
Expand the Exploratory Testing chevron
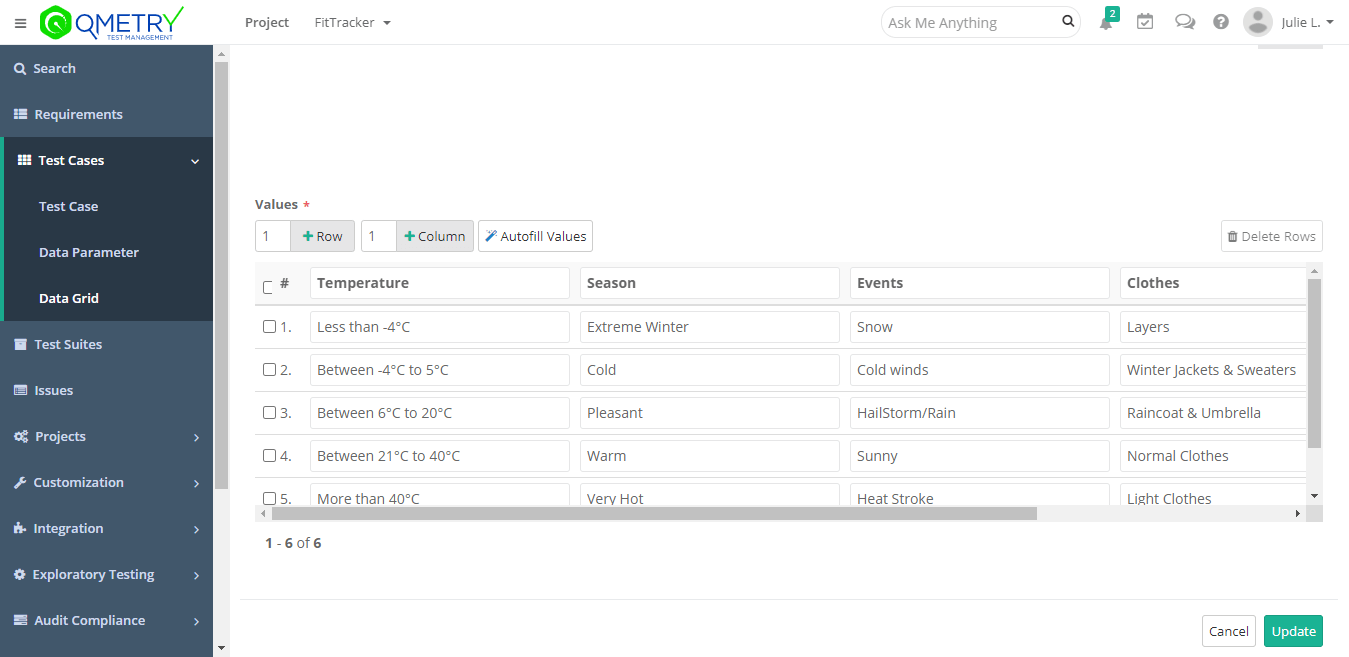point(196,575)
